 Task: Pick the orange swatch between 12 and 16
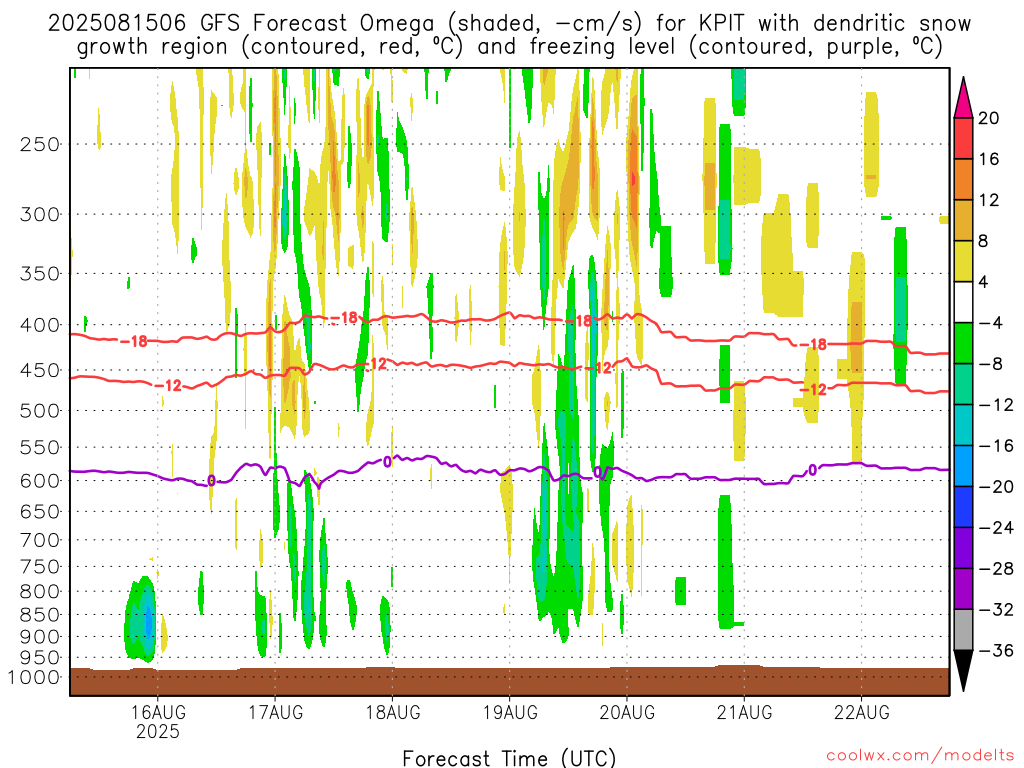tap(963, 180)
